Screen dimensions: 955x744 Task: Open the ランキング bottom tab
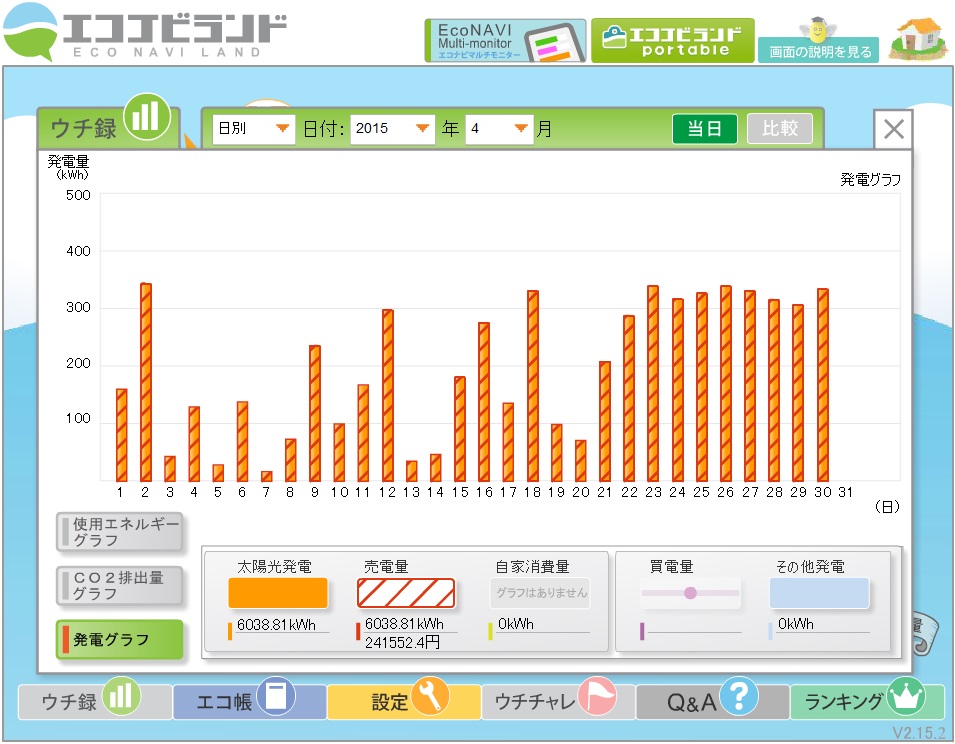[x=868, y=701]
